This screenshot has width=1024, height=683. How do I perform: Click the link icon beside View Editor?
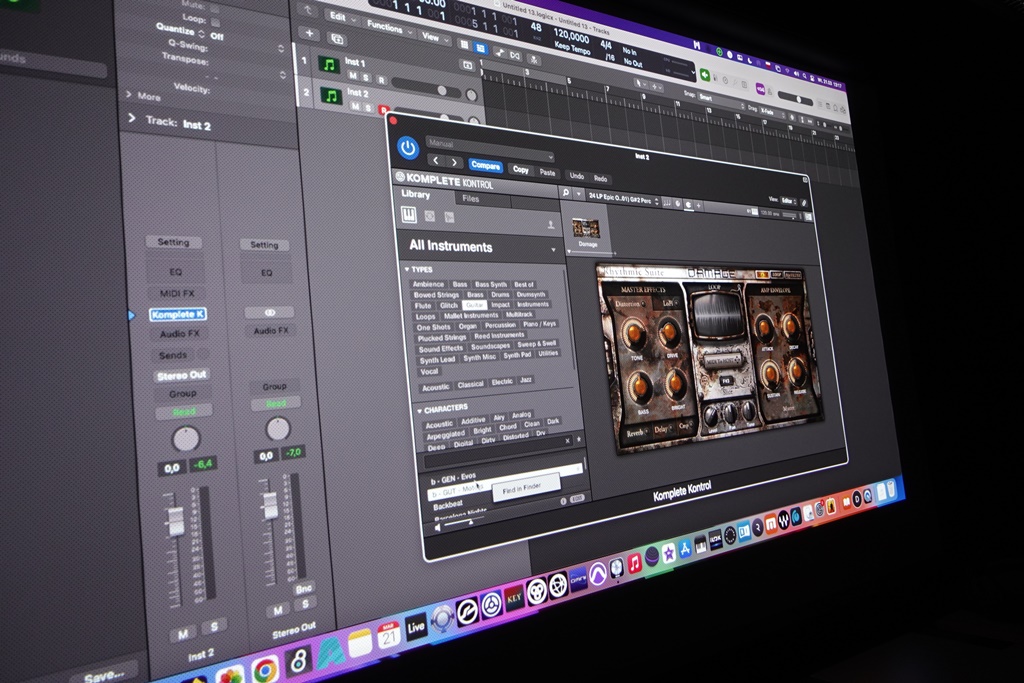[x=804, y=203]
